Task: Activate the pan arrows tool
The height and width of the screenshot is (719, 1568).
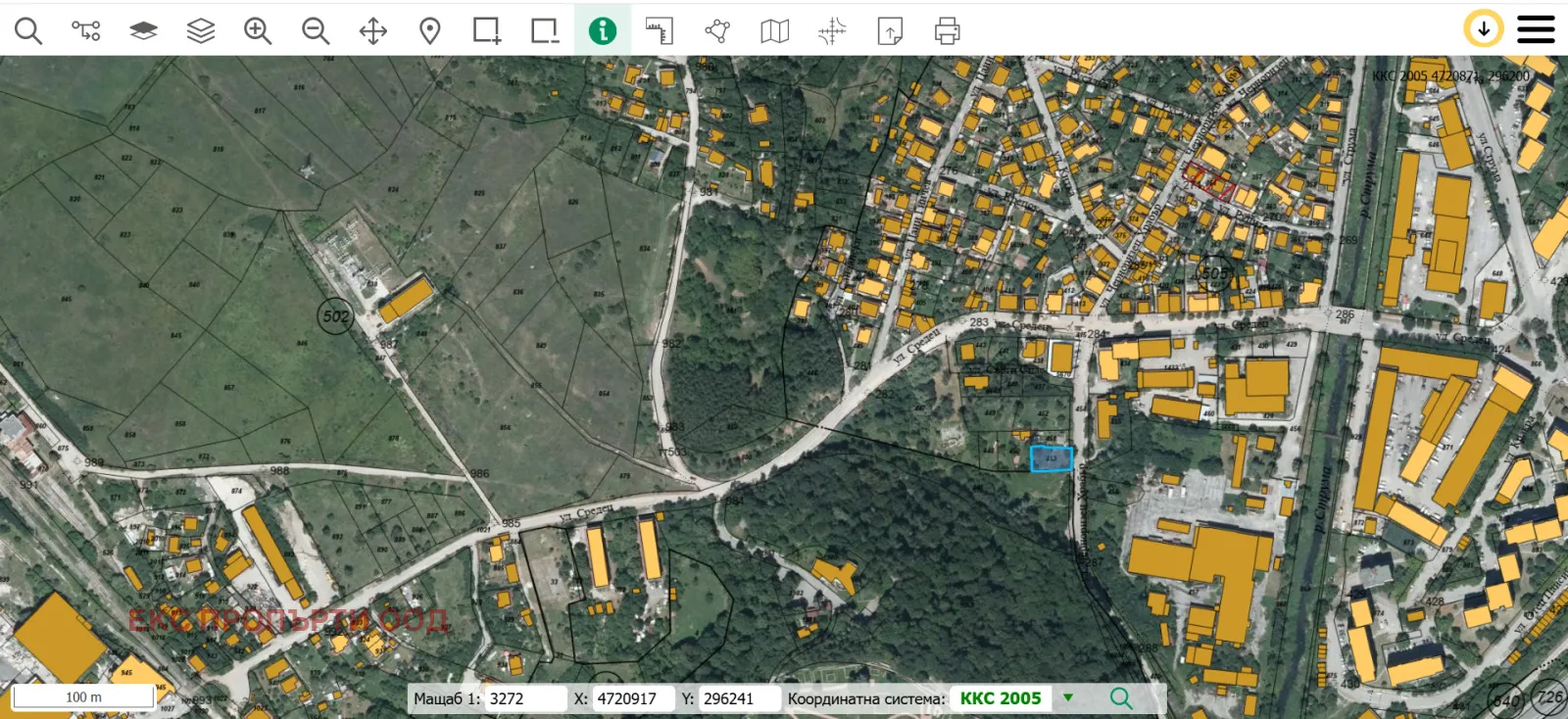Action: click(x=373, y=31)
